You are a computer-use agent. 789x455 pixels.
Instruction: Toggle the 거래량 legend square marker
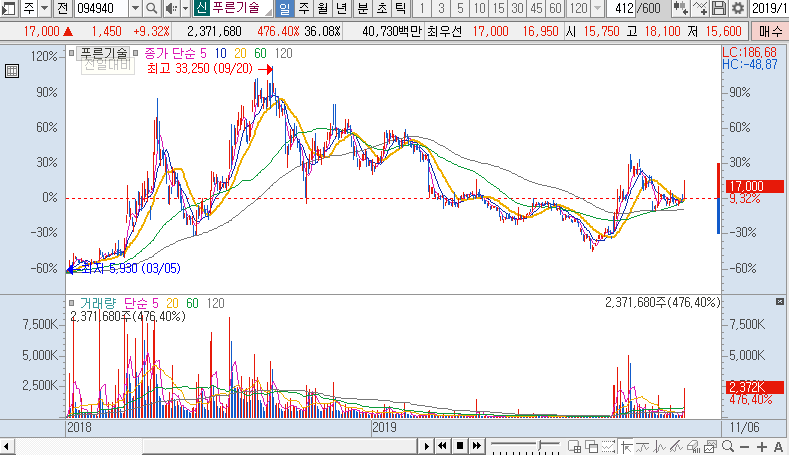[x=71, y=303]
